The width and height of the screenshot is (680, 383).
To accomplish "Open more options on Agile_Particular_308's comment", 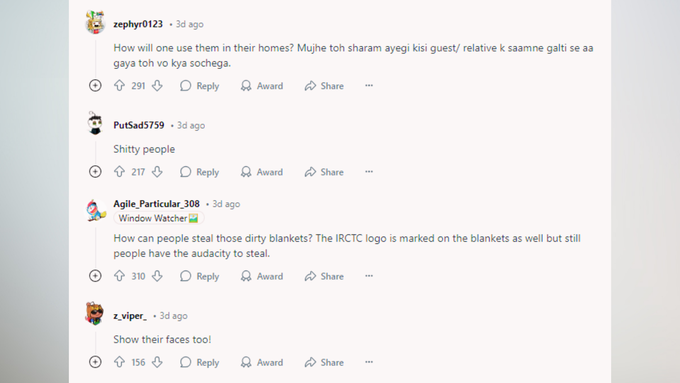I will (369, 276).
